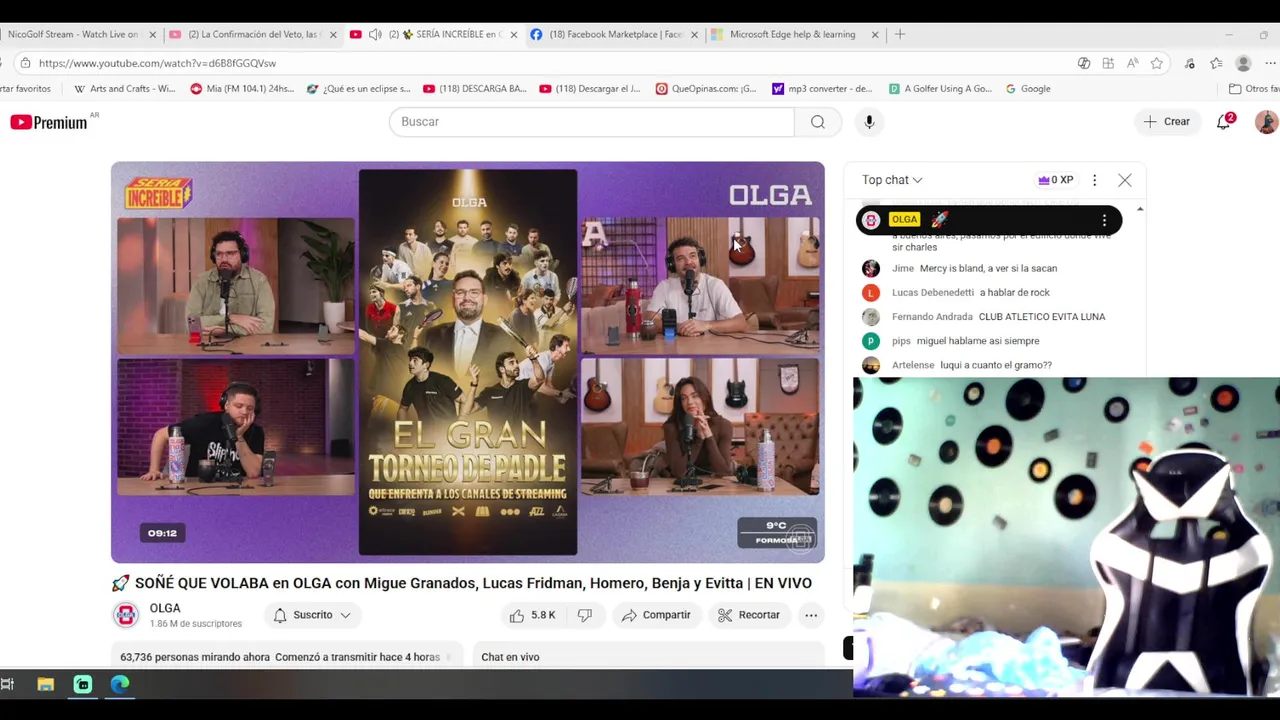Open A Golfer Using A Go bookmark
The width and height of the screenshot is (1280, 720).
tap(940, 89)
